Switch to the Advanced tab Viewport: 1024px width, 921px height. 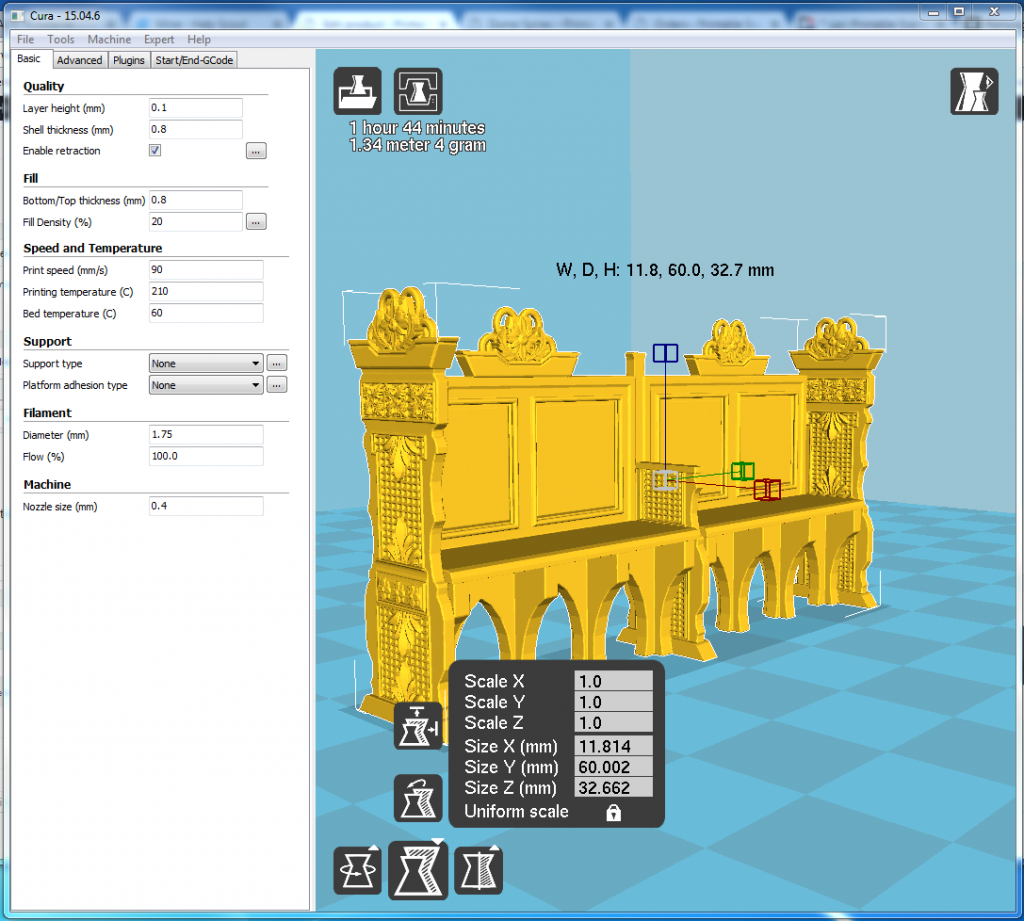[79, 60]
